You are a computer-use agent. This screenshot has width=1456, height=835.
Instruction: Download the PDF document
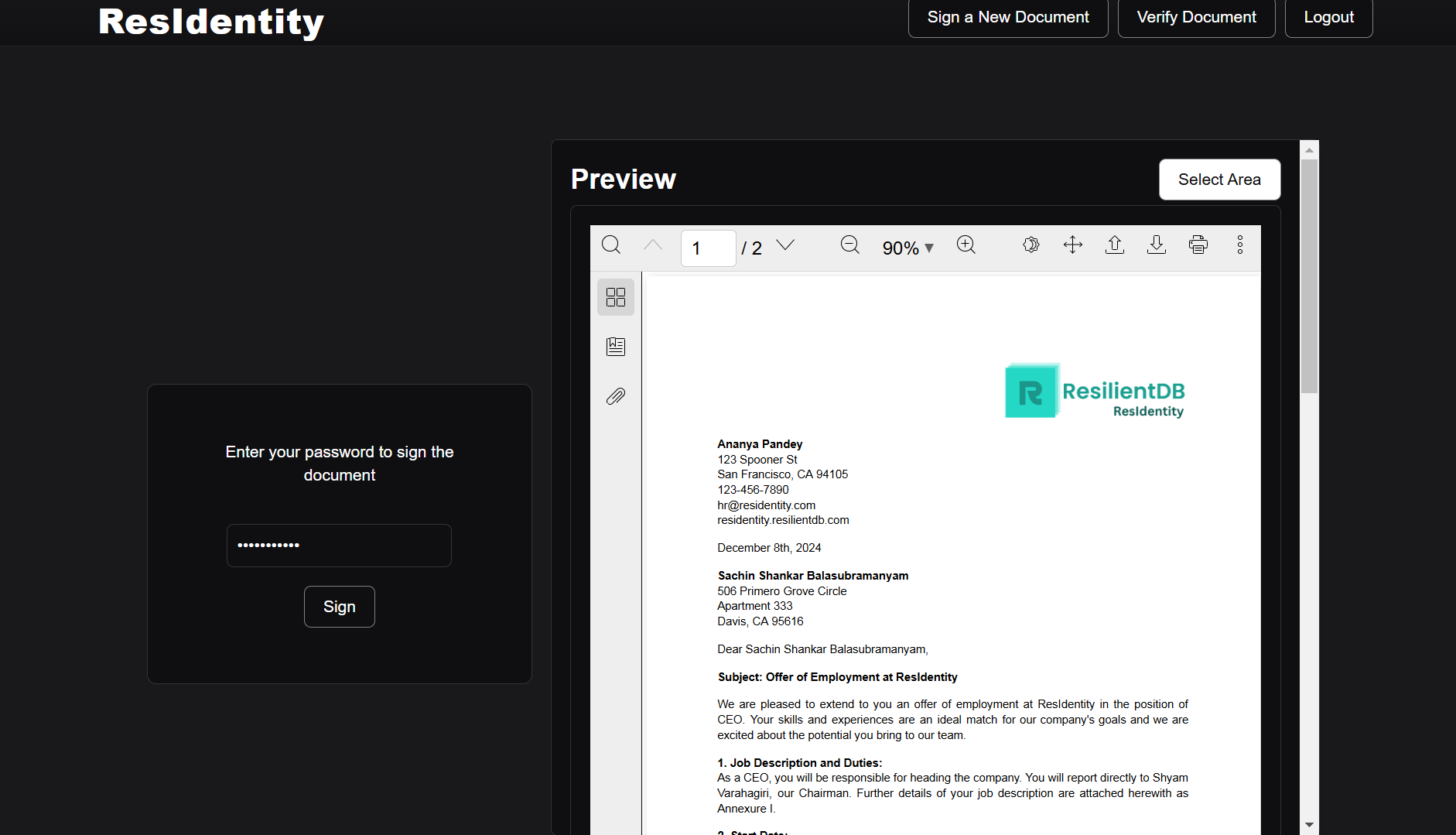click(1157, 245)
